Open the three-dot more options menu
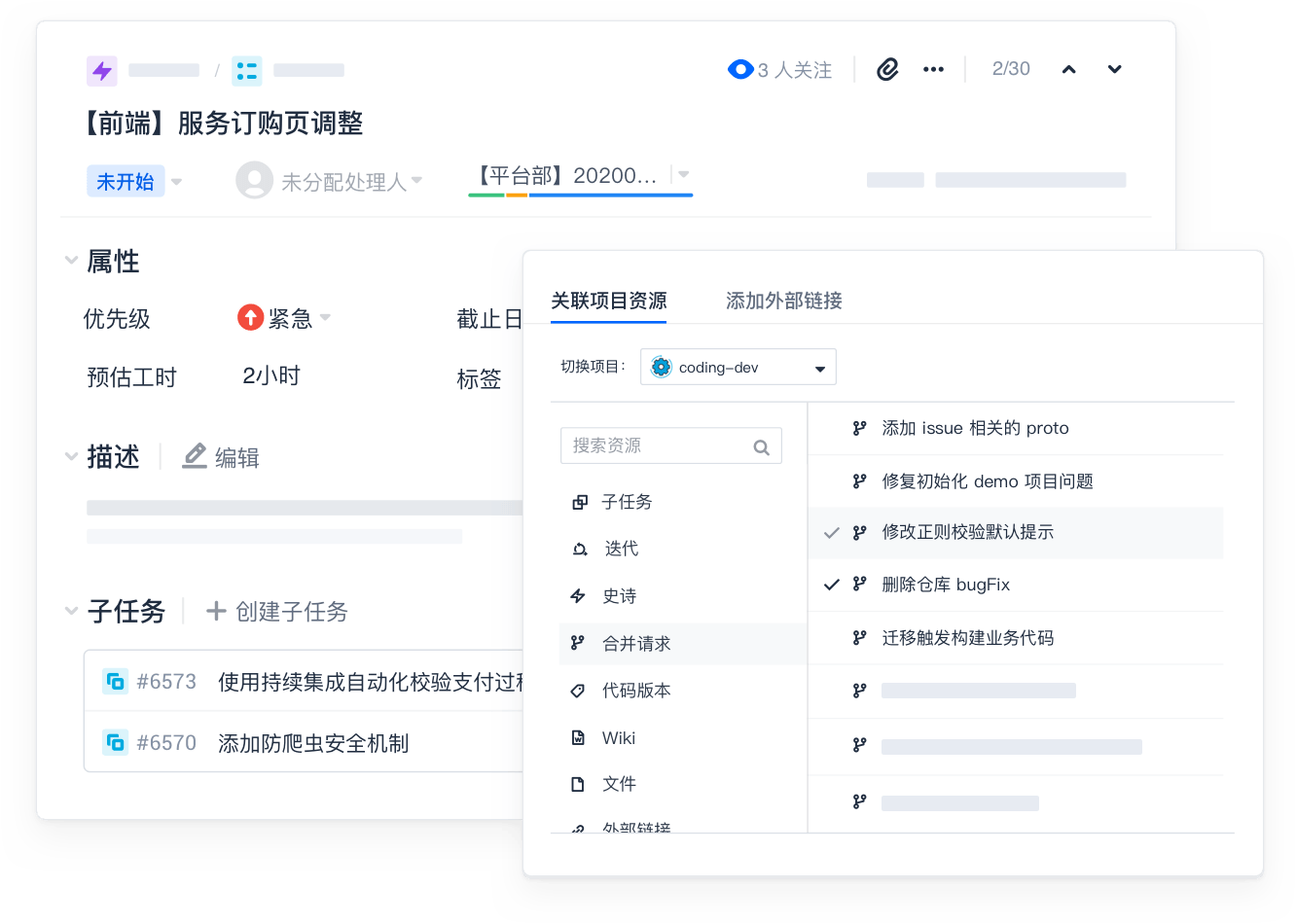1296x924 pixels. 933,69
